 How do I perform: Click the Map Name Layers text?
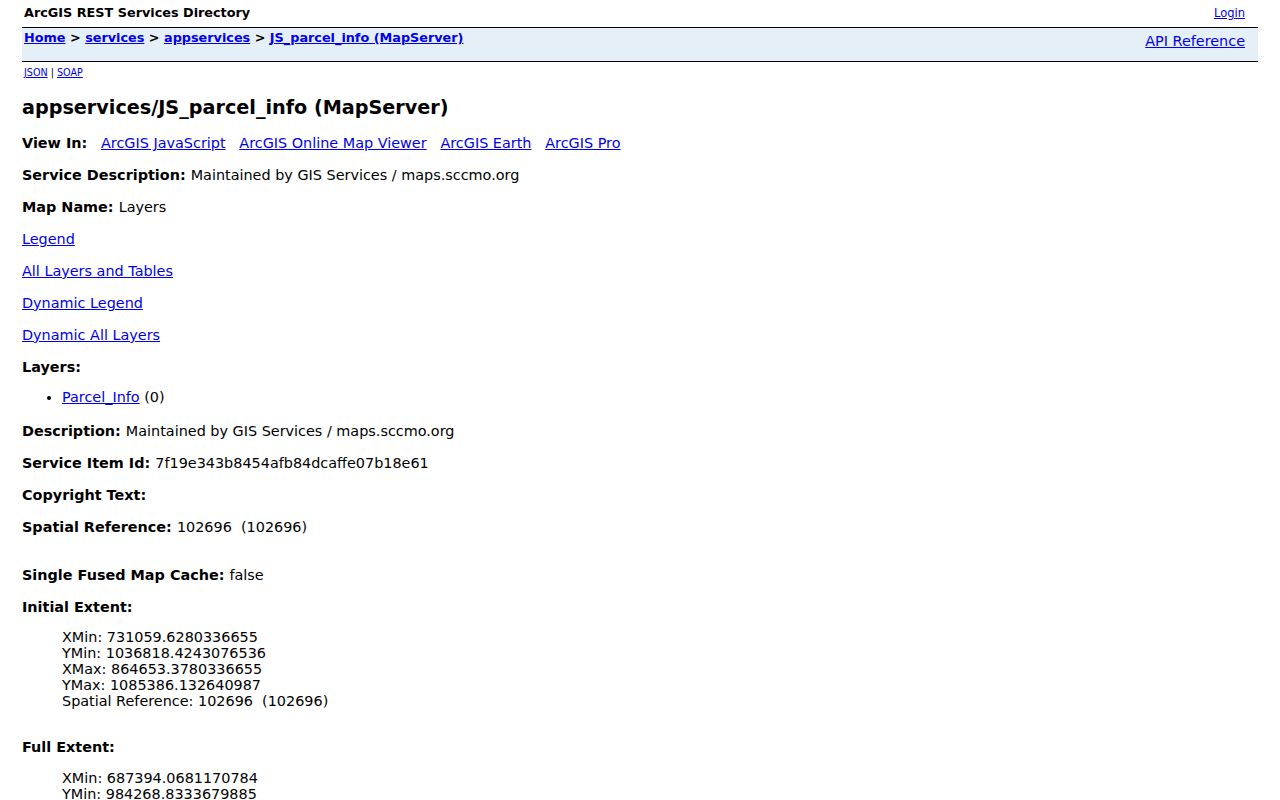142,207
